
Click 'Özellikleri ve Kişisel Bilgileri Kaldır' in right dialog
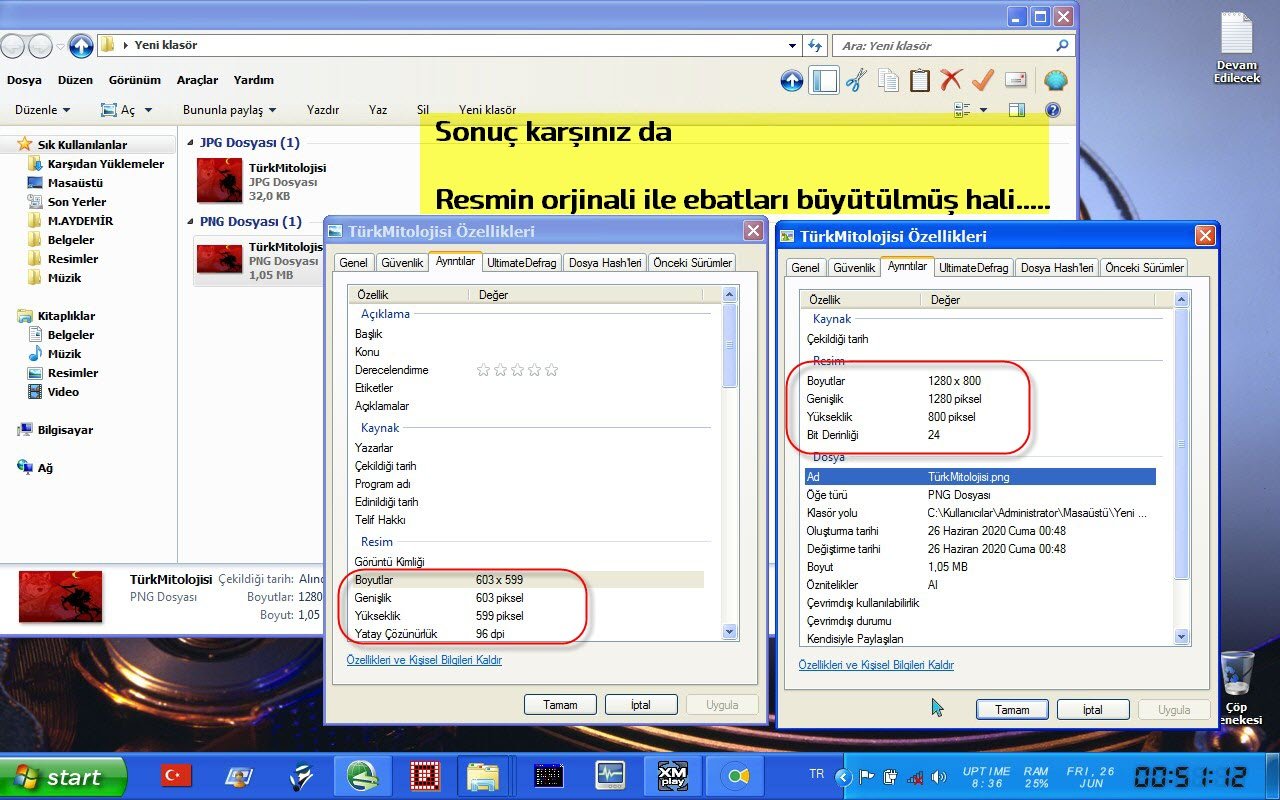pyautogui.click(x=876, y=665)
